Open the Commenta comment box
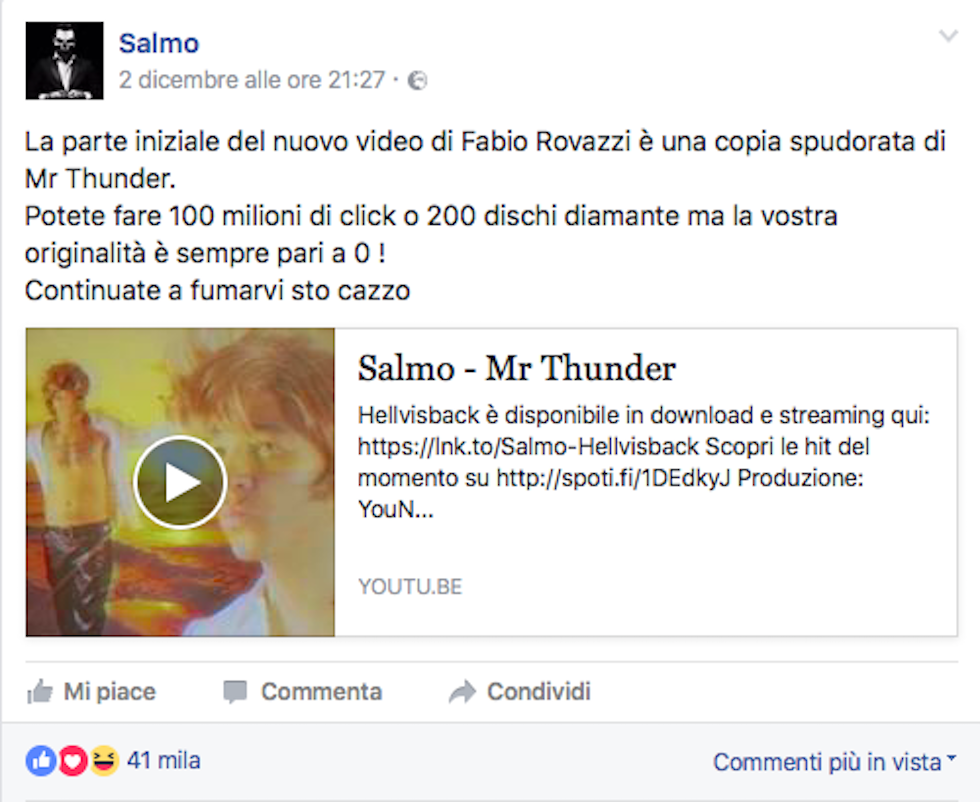980x802 pixels. 302,691
